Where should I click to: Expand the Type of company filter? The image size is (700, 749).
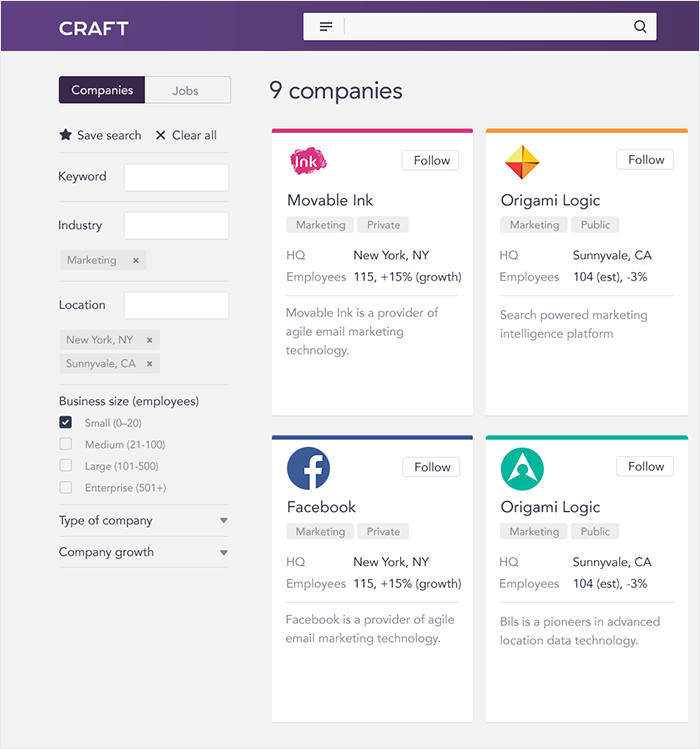(x=223, y=521)
